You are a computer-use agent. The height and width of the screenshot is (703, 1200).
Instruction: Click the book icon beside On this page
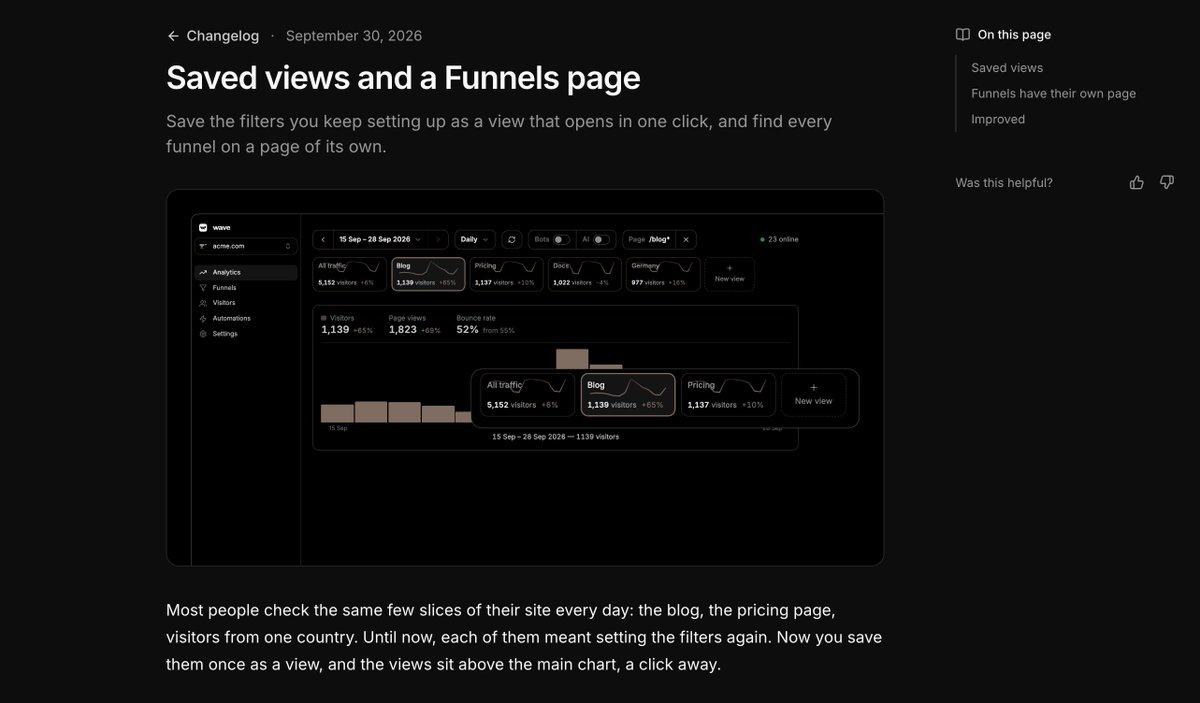click(962, 34)
